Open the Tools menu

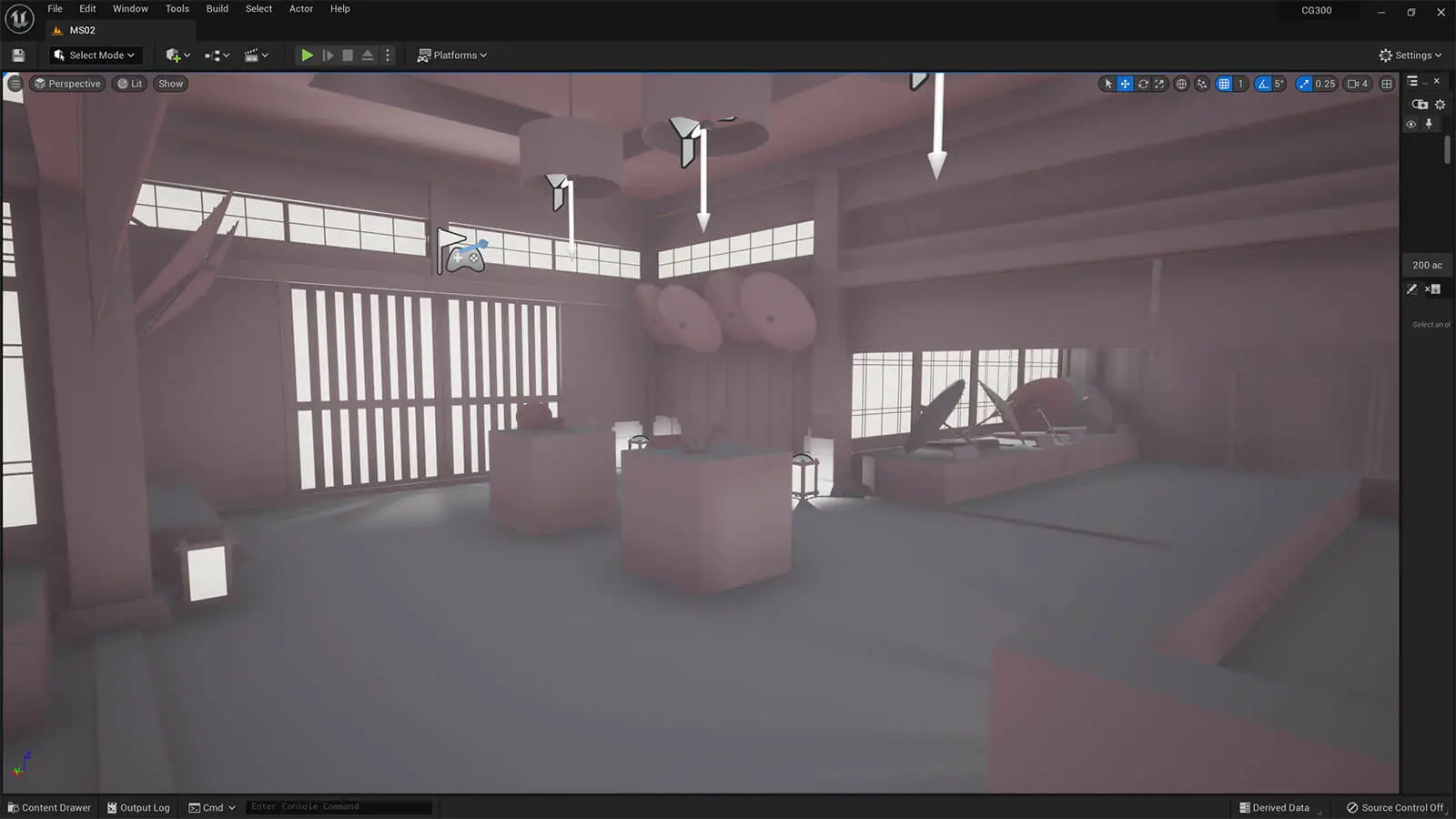pyautogui.click(x=177, y=9)
